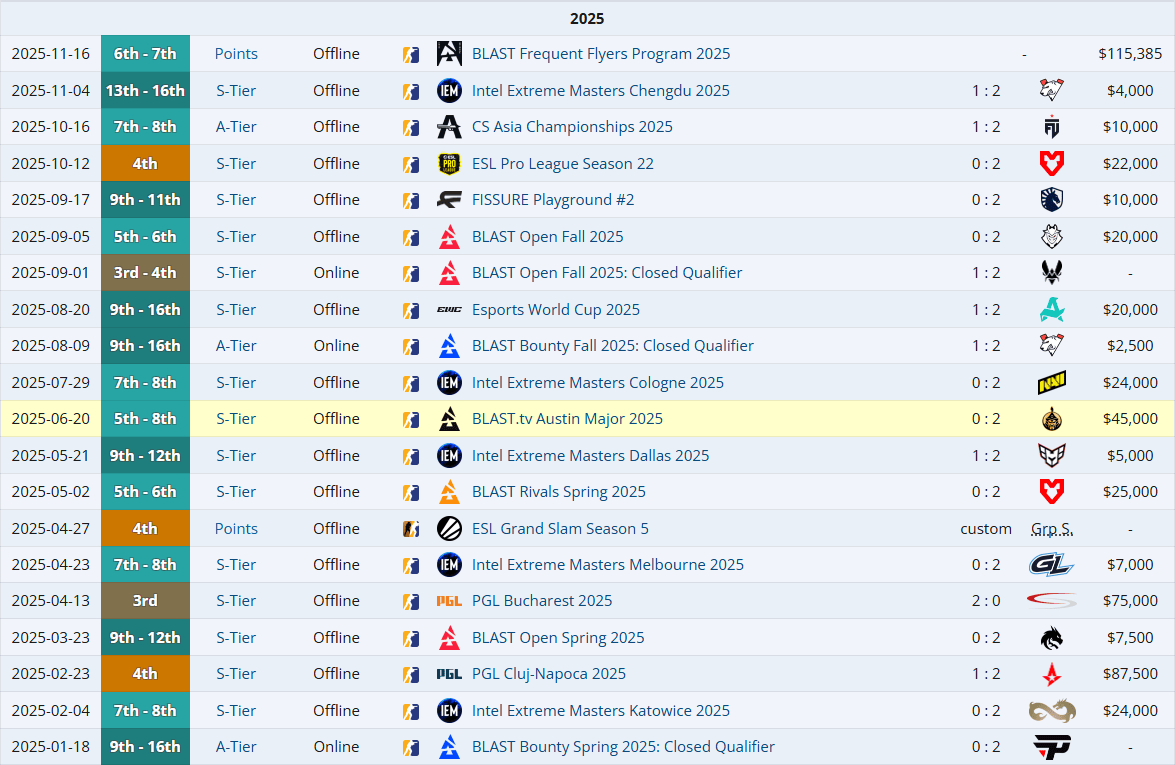Click S-Tier link in PGL Cluj-Napoca row

(236, 674)
